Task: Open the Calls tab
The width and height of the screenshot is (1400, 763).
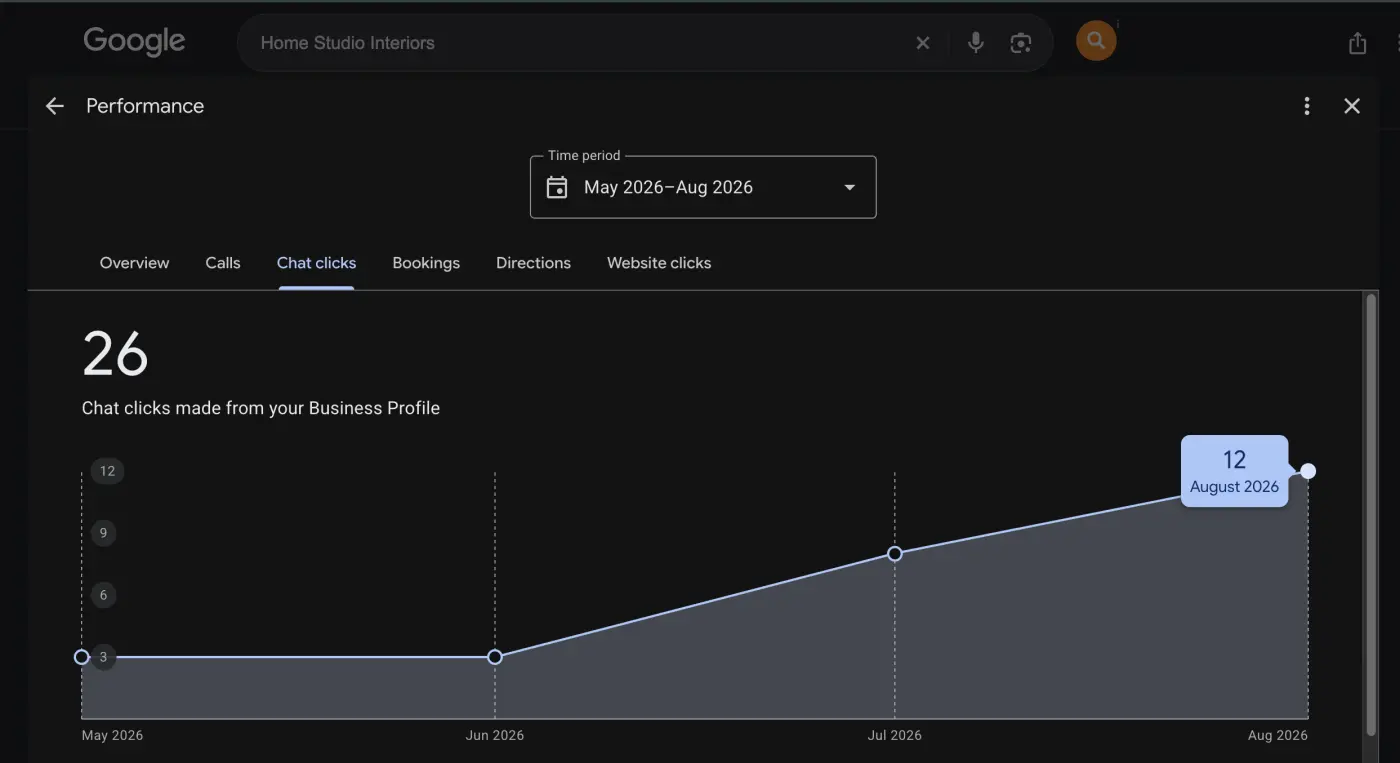Action: point(223,263)
